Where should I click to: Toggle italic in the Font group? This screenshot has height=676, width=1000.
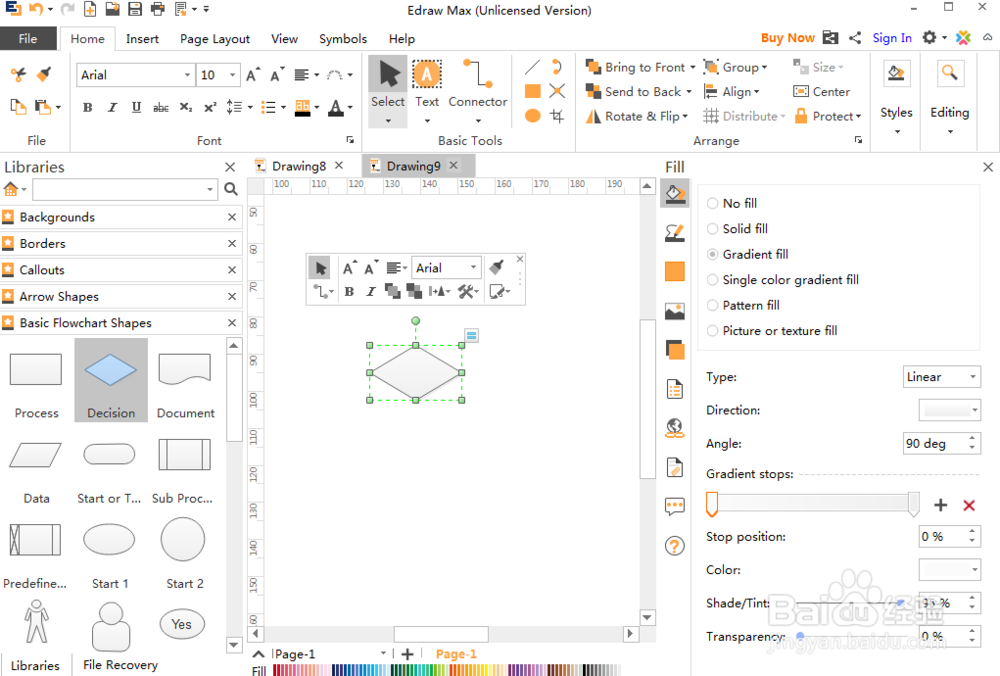click(112, 107)
